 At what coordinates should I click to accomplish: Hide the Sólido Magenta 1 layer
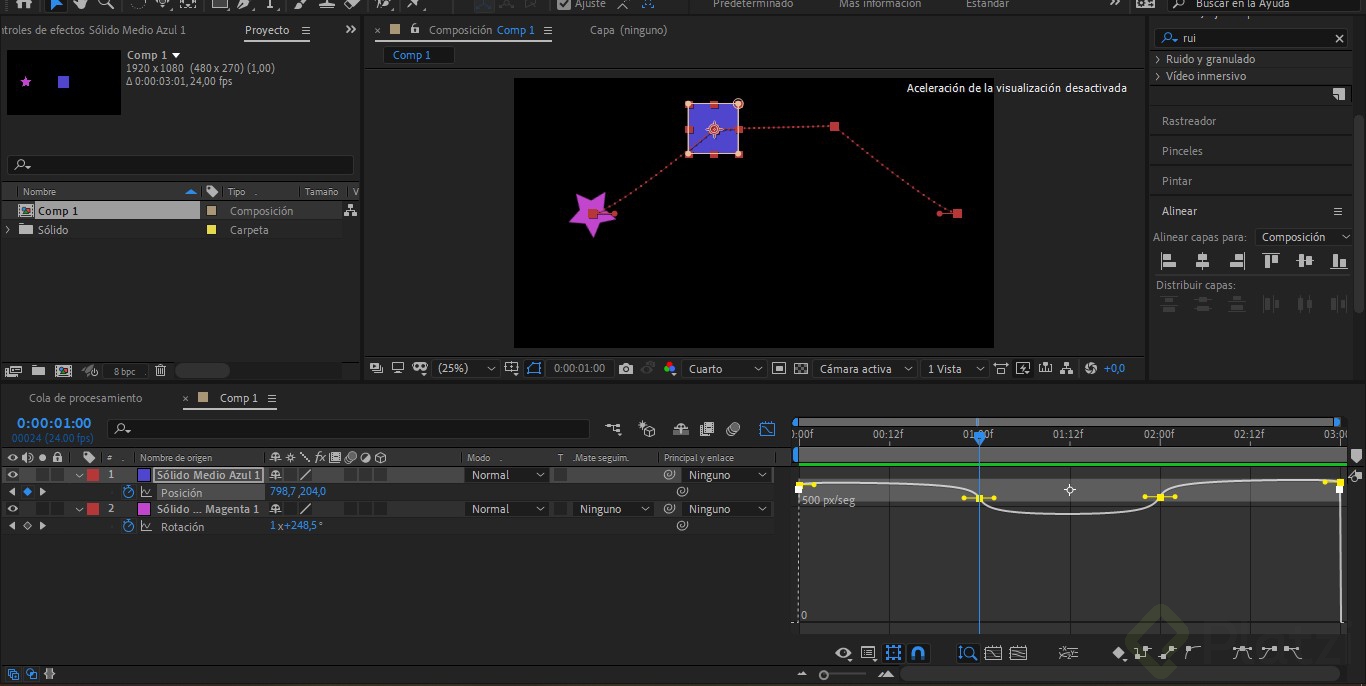(13, 509)
